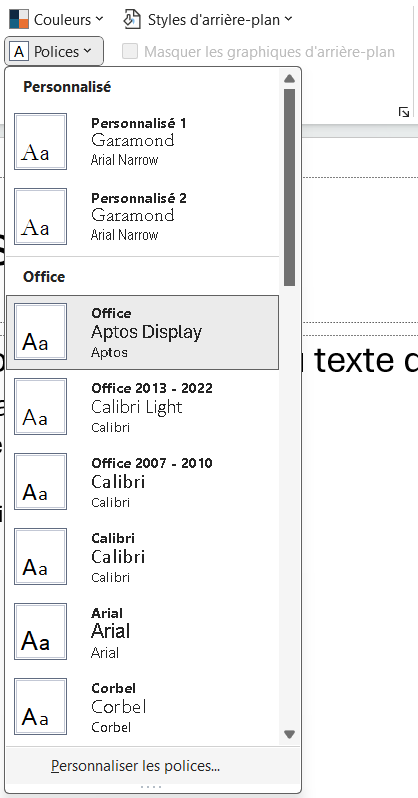Pick the Corbel font theme Aa icon
This screenshot has height=798, width=418.
point(40,706)
